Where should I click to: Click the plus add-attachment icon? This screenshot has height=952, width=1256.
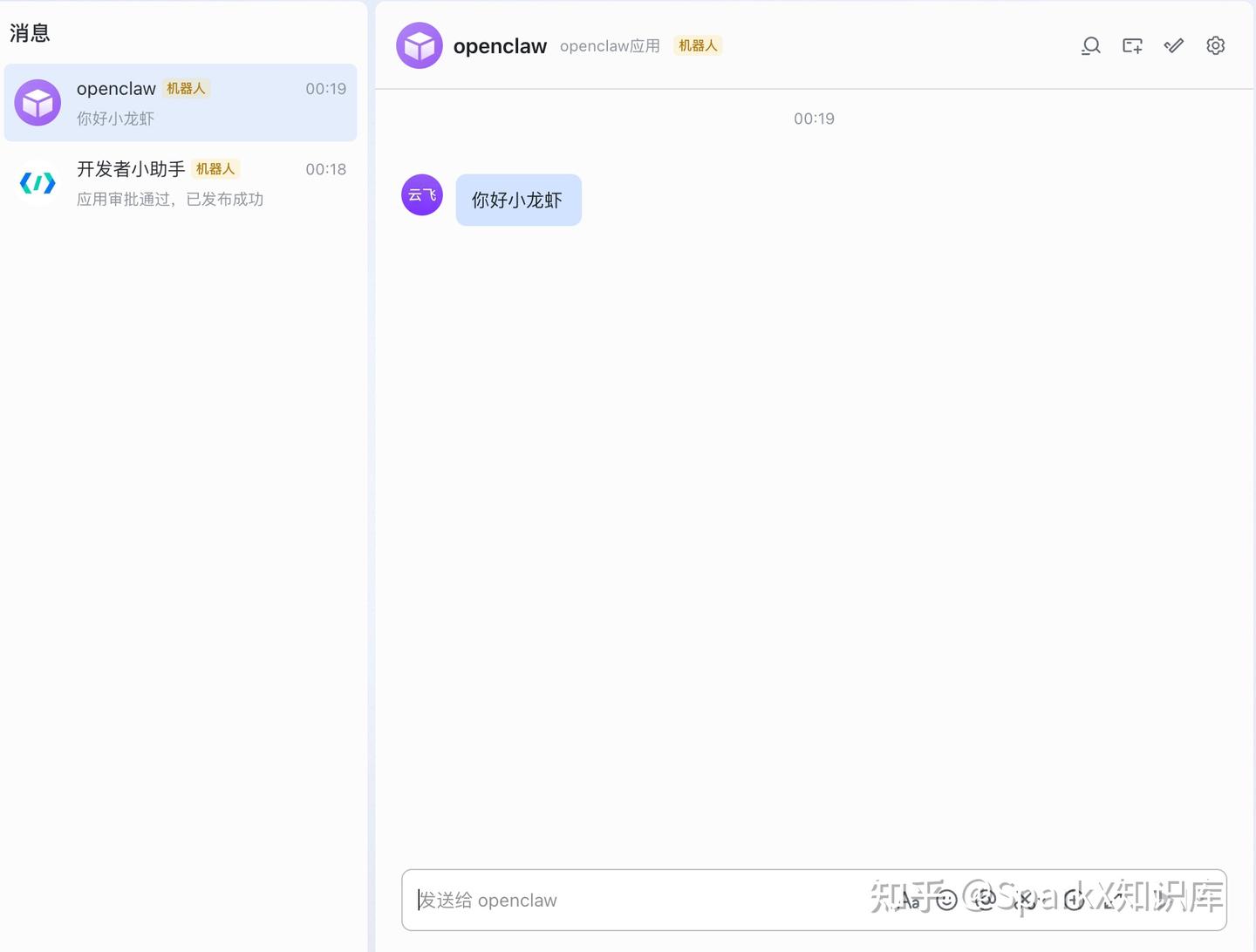[1075, 900]
